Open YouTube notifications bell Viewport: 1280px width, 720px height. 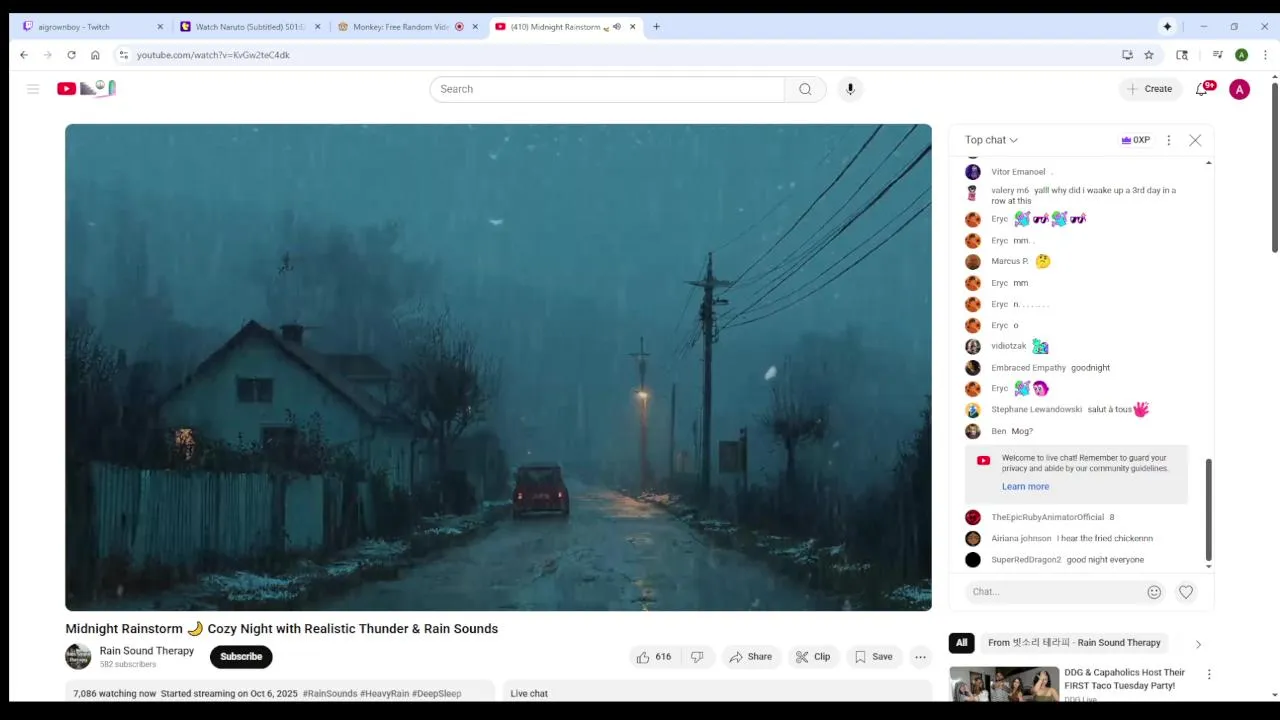pyautogui.click(x=1202, y=89)
